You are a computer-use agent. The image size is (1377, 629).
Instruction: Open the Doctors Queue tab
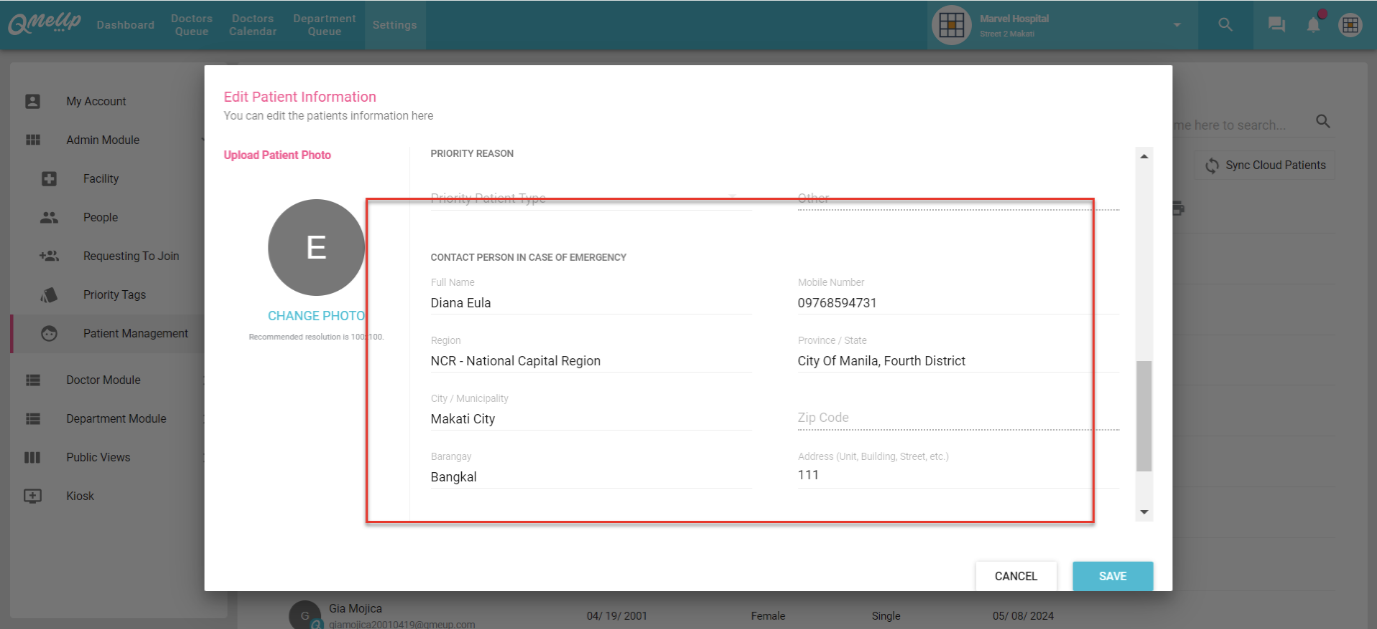coord(191,25)
